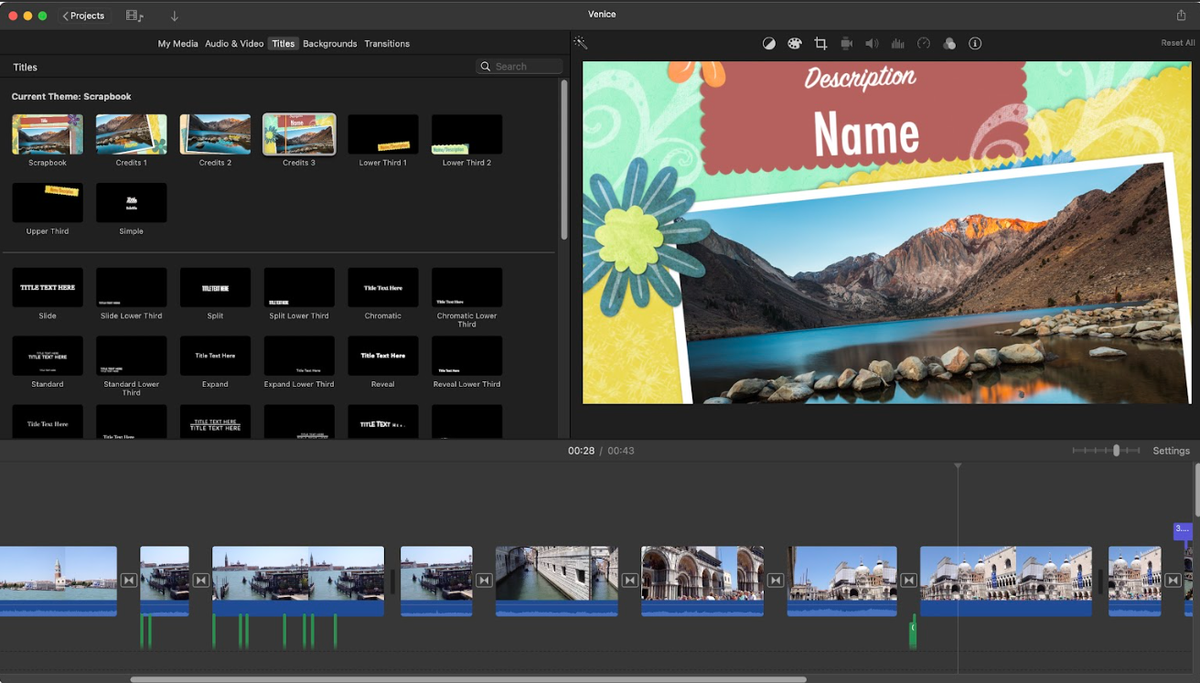Click transition icon after first timeline clip
The image size is (1200, 683).
click(128, 580)
